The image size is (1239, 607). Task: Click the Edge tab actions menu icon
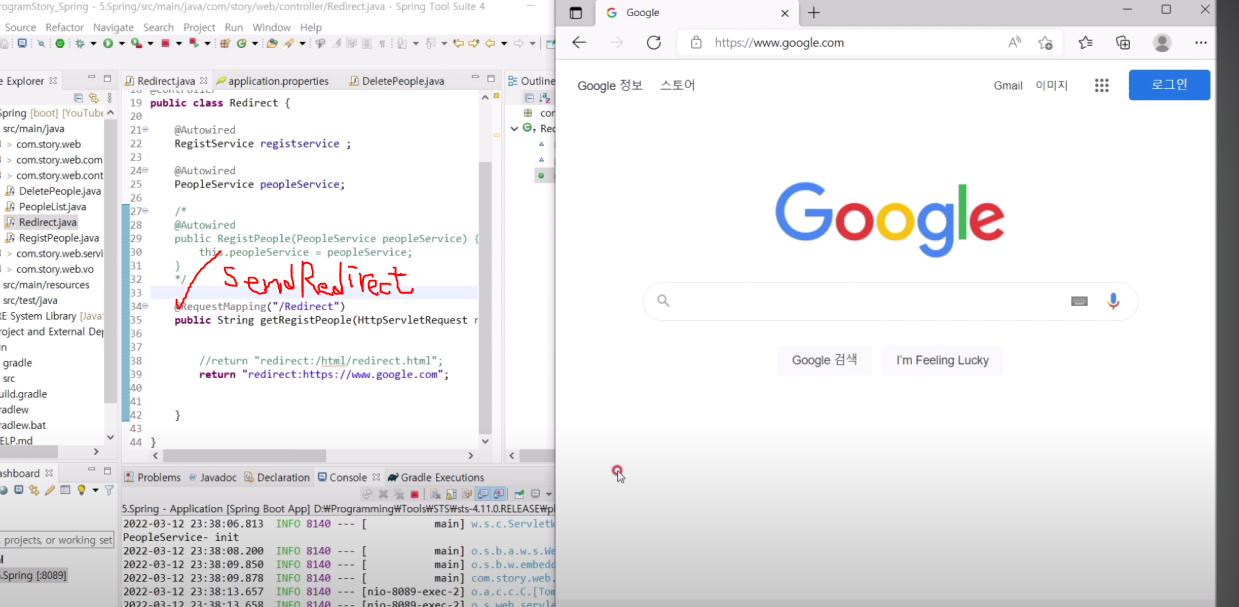click(x=575, y=13)
